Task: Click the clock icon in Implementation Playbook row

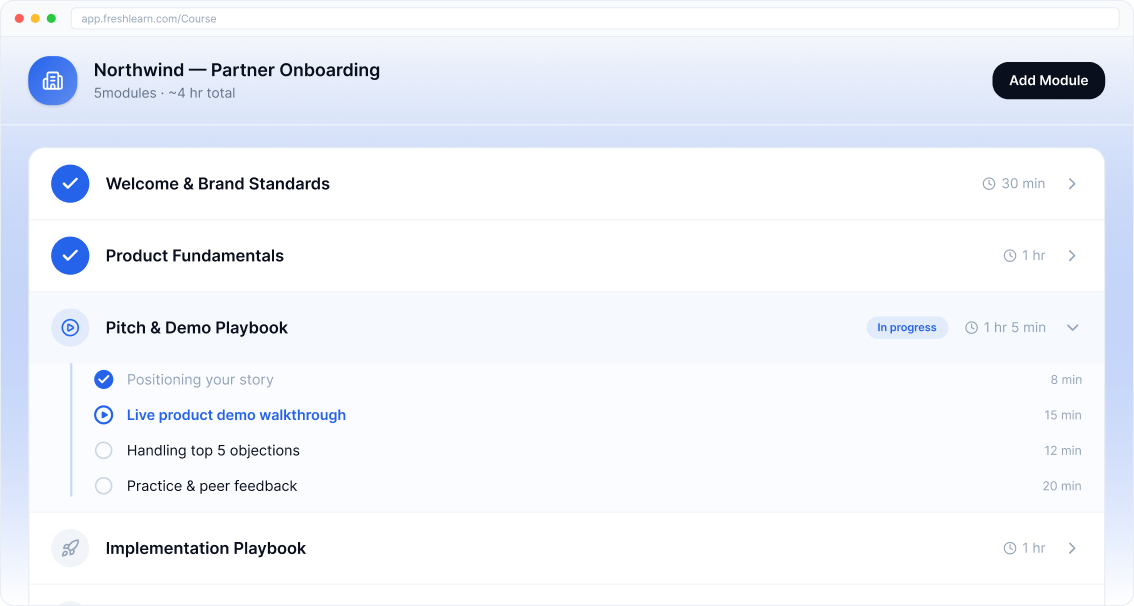Action: click(1010, 548)
